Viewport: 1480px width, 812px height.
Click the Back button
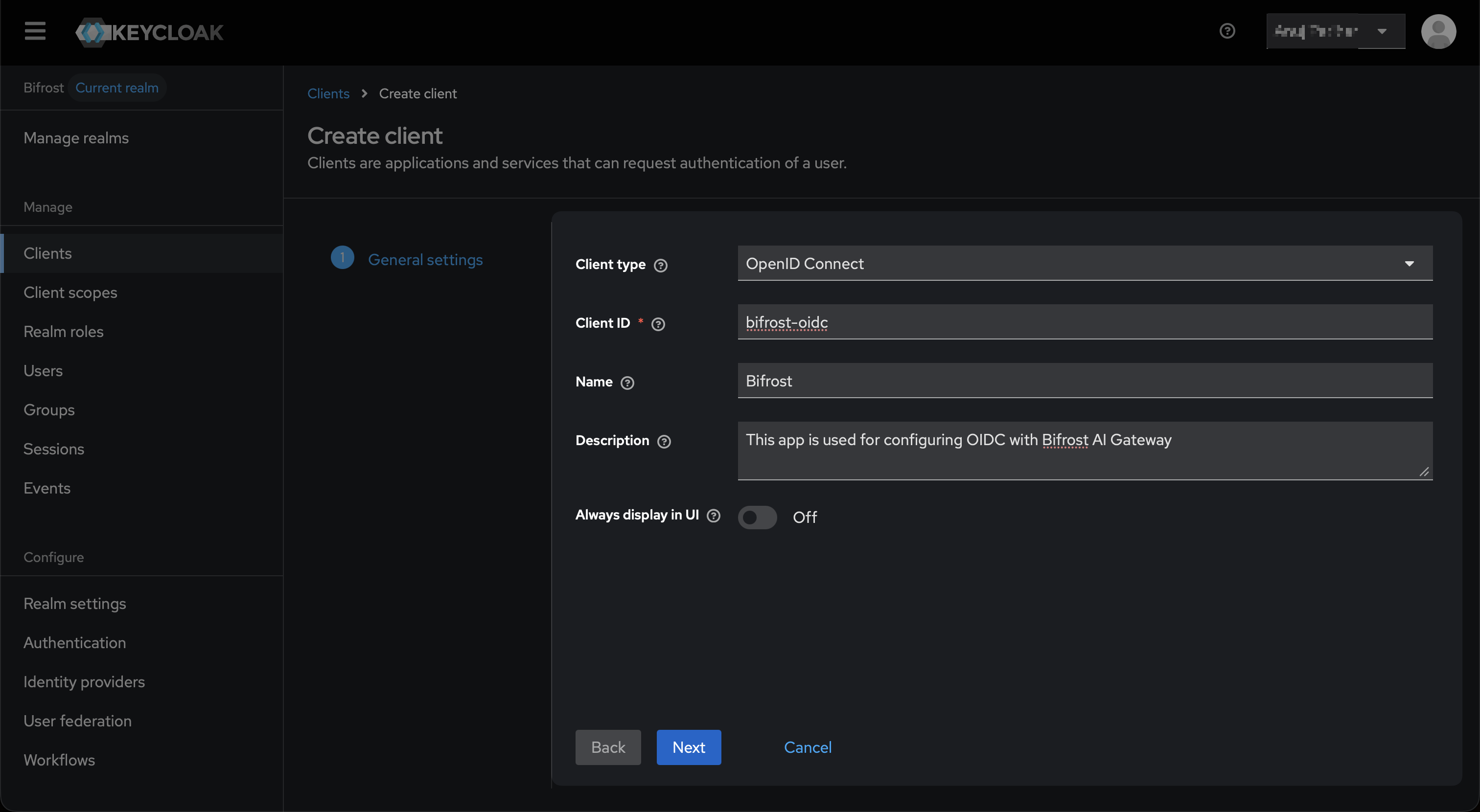(608, 747)
